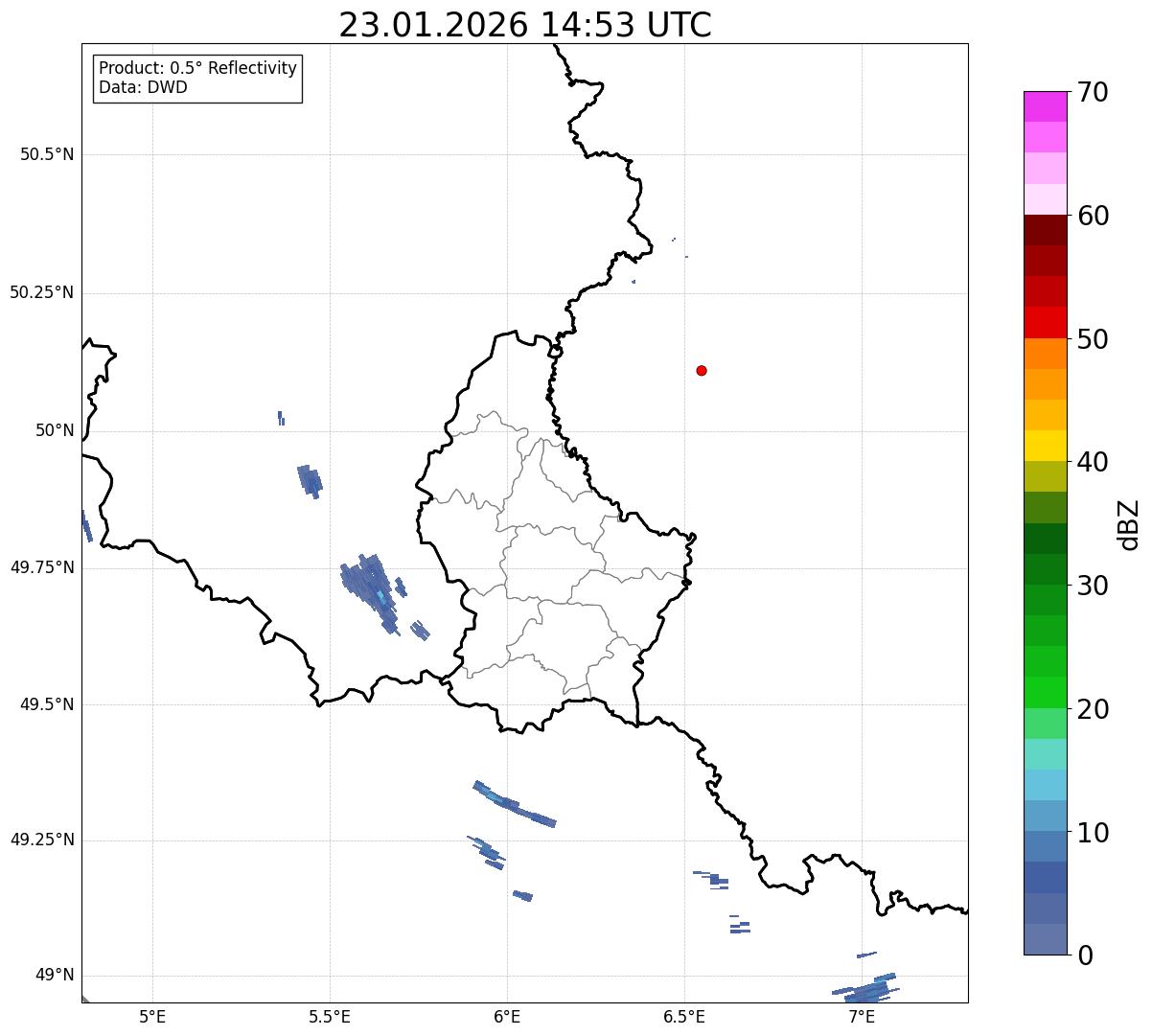This screenshot has height=1036, width=1152.
Task: Click the colorbar 40 tick label
Action: pyautogui.click(x=1093, y=462)
